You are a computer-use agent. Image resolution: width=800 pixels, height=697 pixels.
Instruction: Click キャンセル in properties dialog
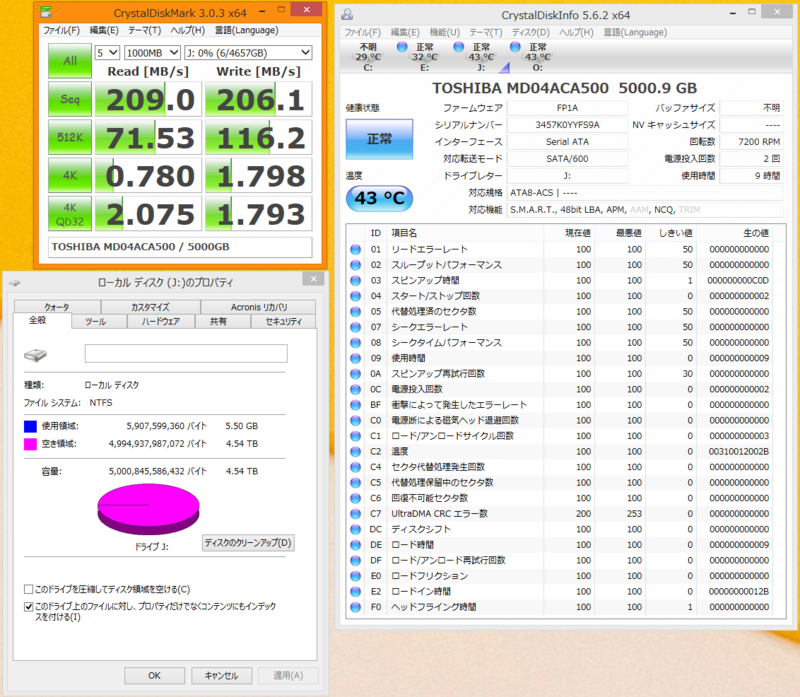pos(221,676)
